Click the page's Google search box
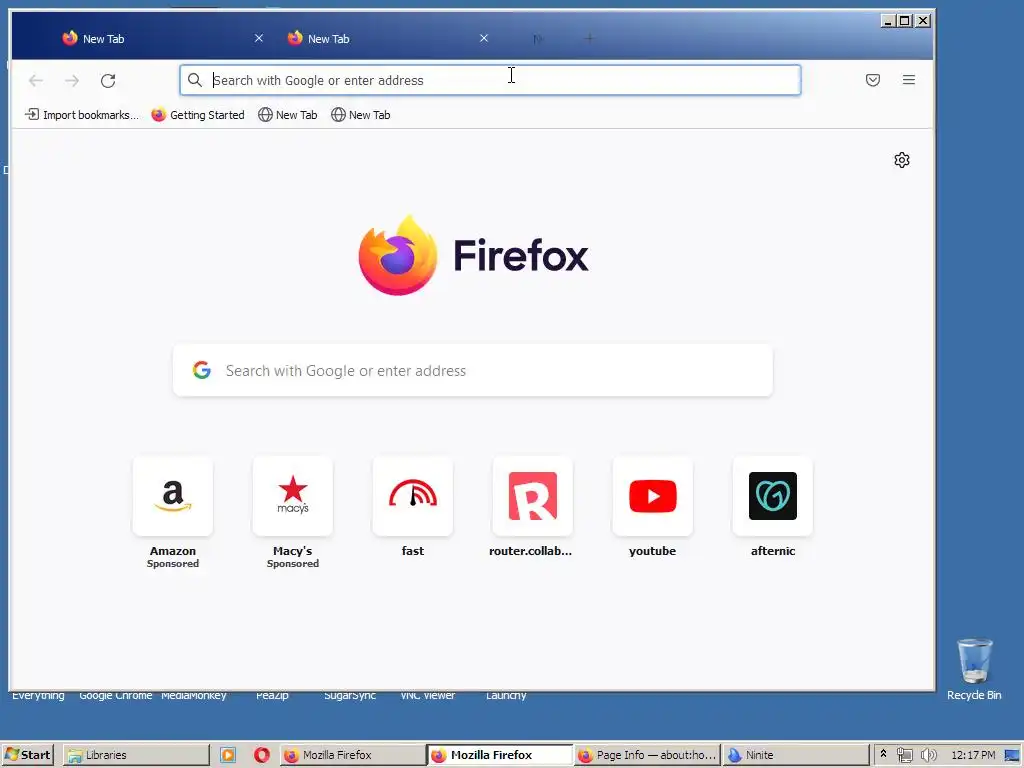Screen dimensions: 1024x768 coord(473,370)
